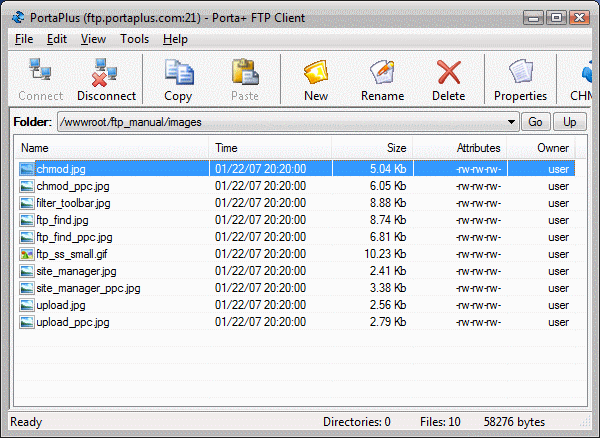The height and width of the screenshot is (438, 600).
Task: Click the PortaPlus app icon in title bar
Action: (x=18, y=18)
